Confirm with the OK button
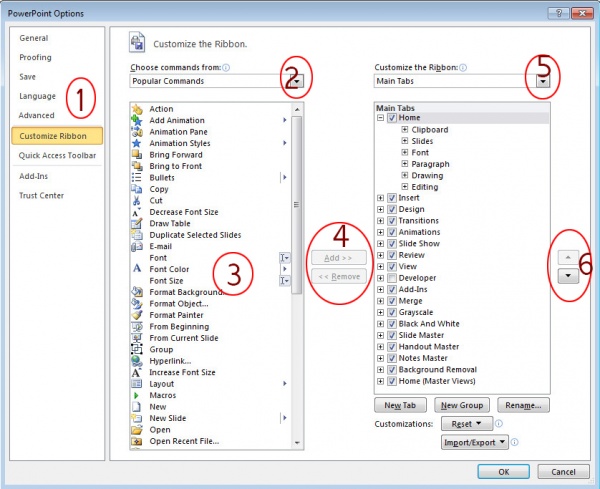 coord(504,472)
